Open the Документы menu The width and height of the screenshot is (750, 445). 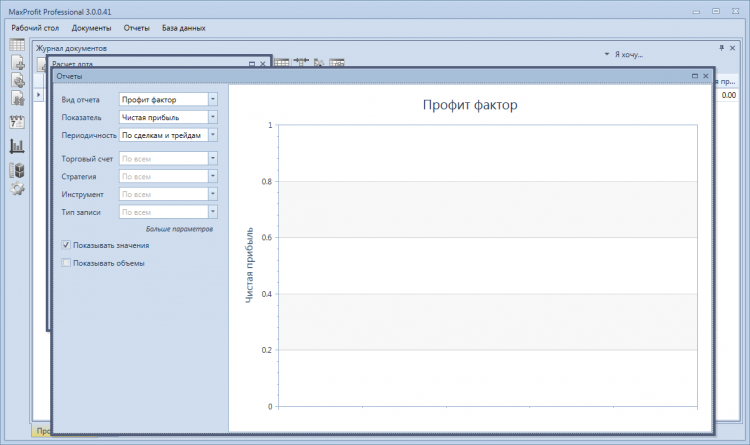pyautogui.click(x=91, y=28)
